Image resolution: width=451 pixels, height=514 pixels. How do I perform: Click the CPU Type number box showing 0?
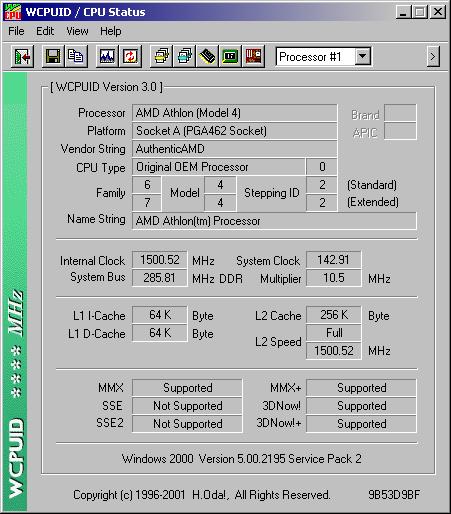[322, 167]
